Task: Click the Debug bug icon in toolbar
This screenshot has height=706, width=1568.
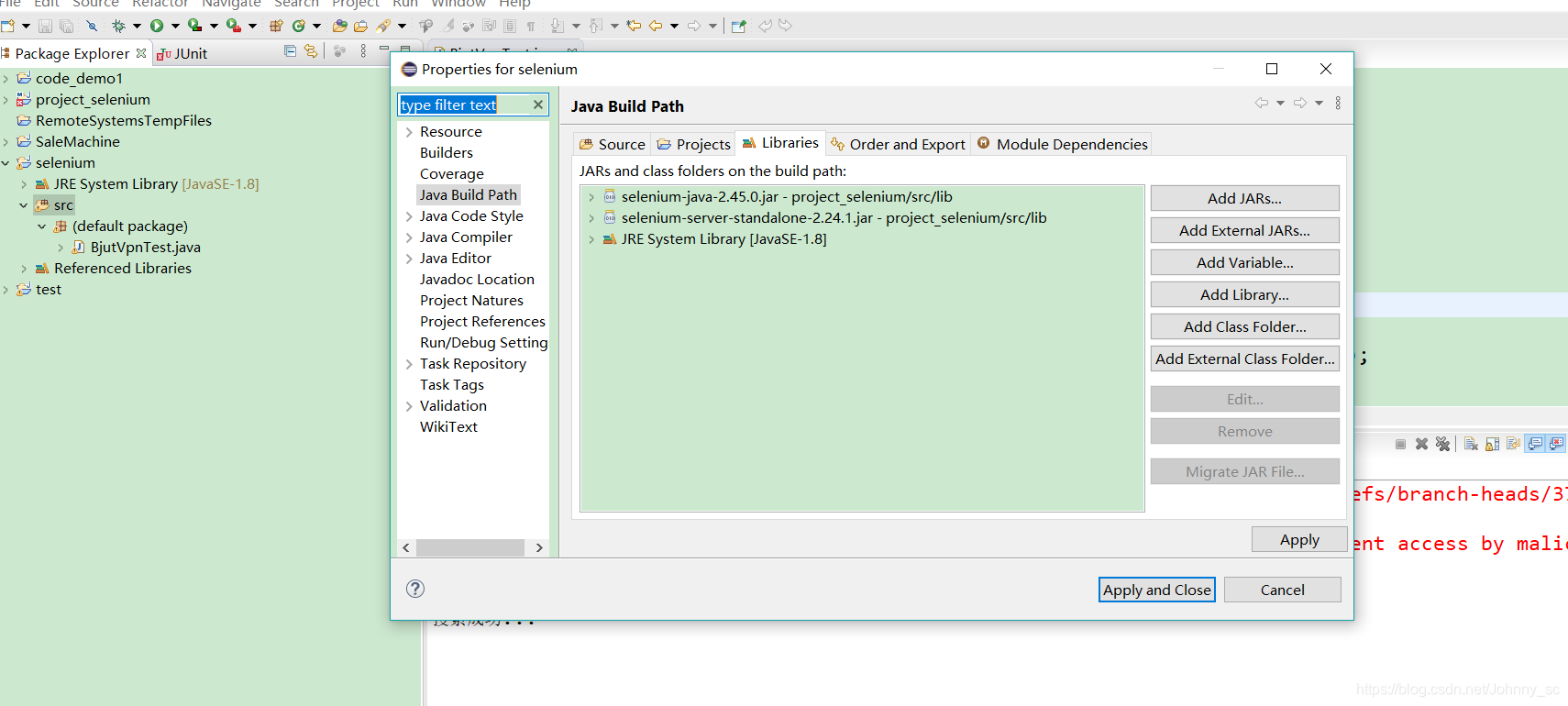Action: pyautogui.click(x=118, y=26)
